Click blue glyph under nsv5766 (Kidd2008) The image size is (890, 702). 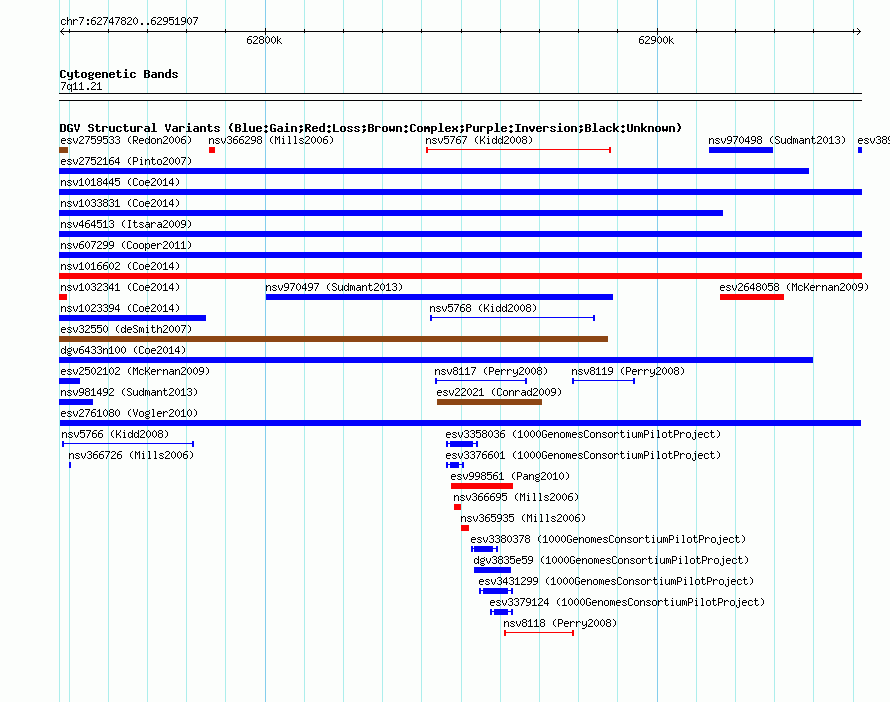click(x=128, y=444)
